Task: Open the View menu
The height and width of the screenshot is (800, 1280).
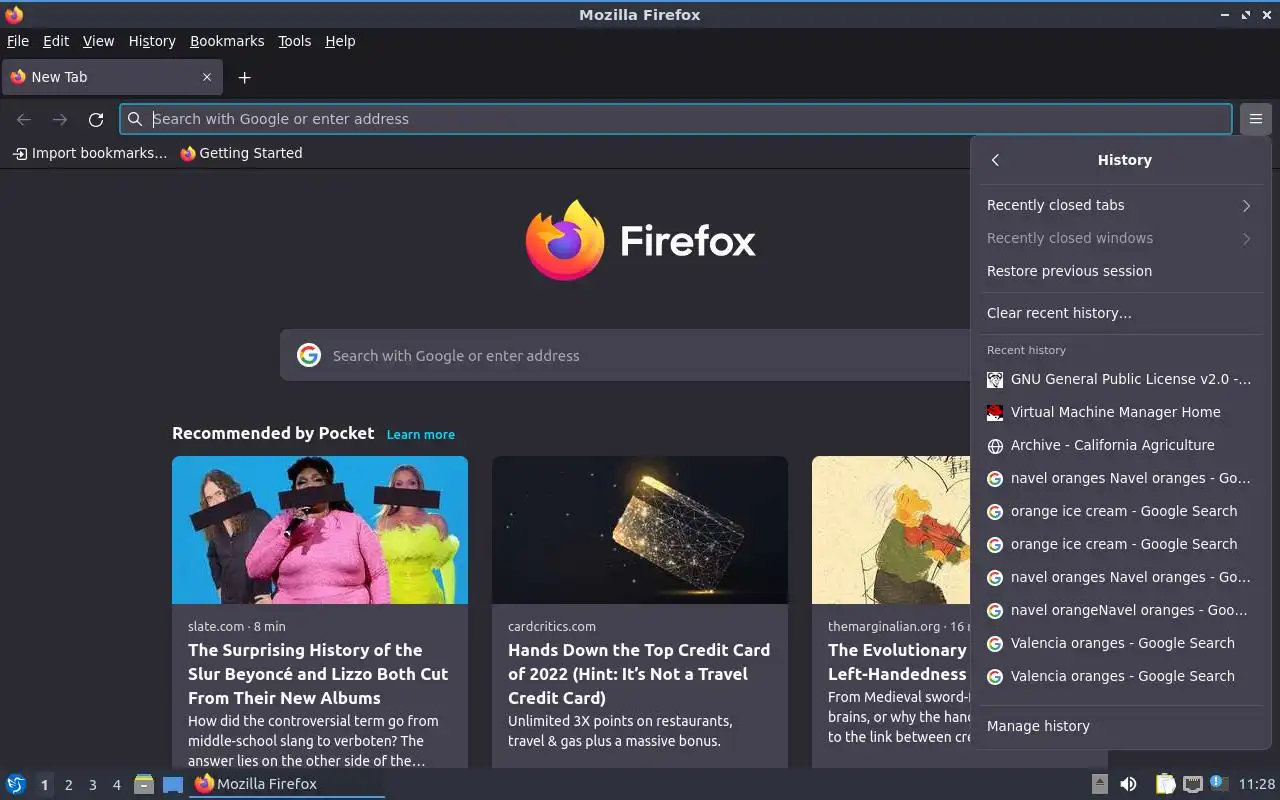Action: [98, 41]
